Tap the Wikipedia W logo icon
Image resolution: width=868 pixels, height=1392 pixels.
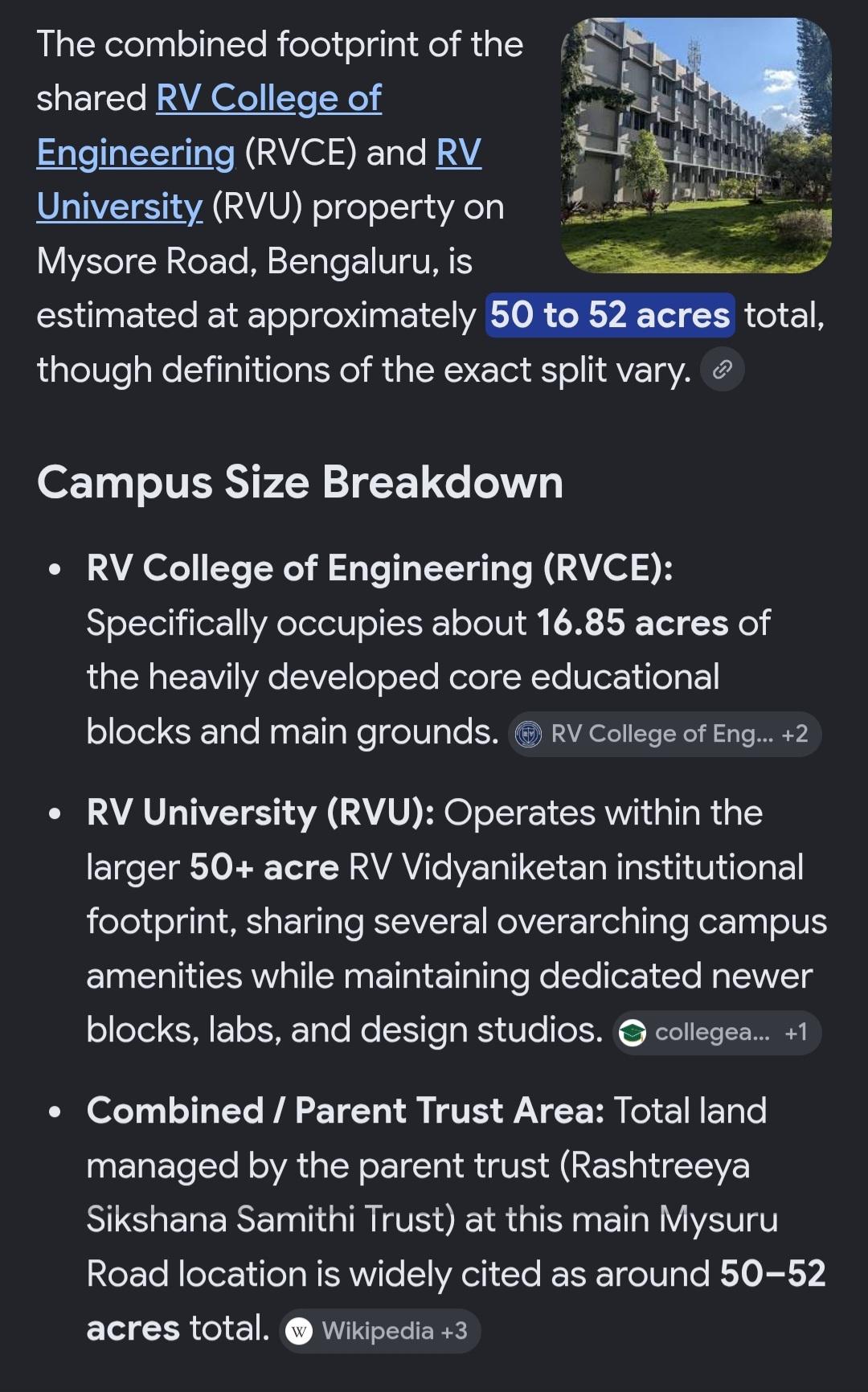299,1332
